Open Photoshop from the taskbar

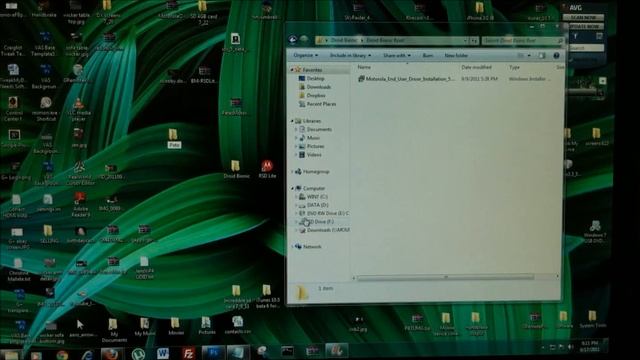(x=213, y=353)
